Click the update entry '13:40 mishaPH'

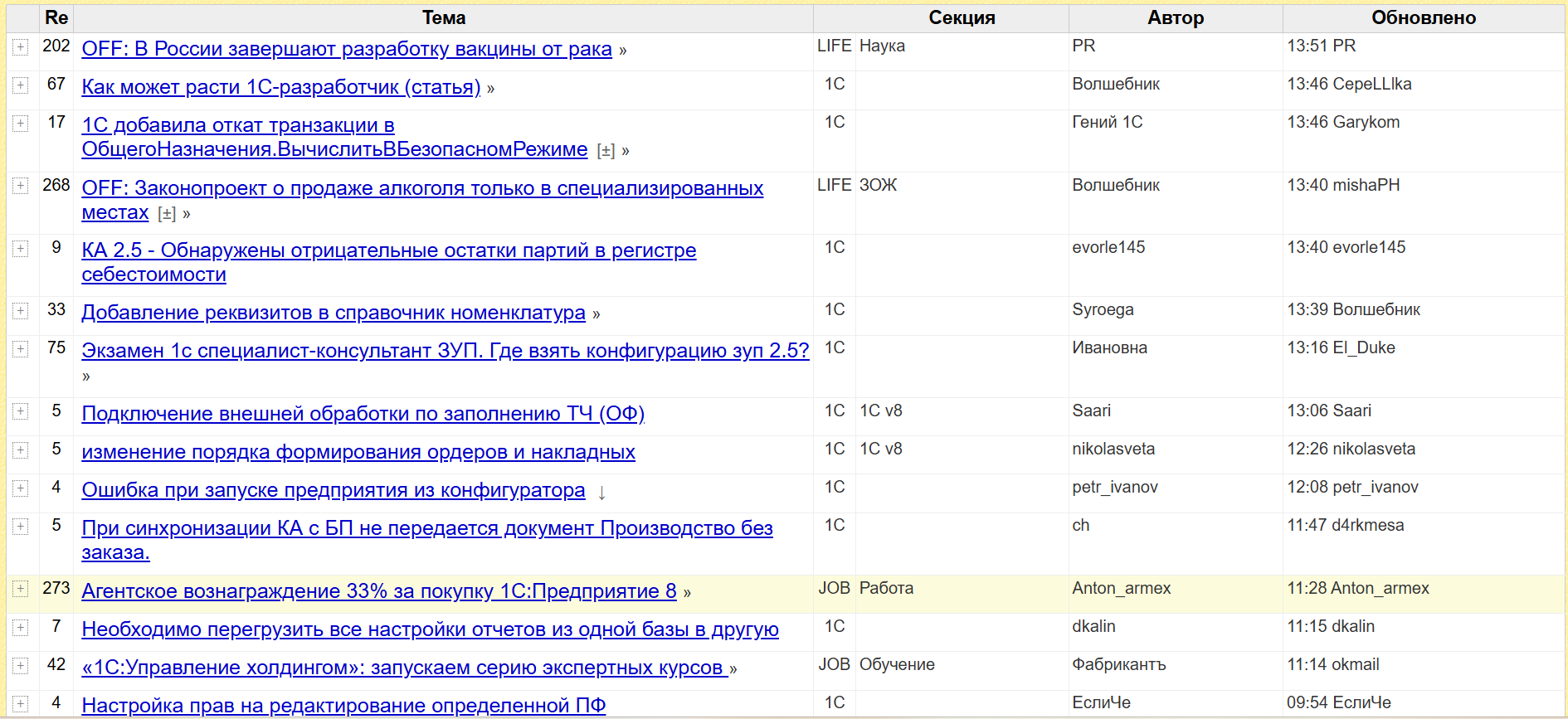pos(1343,185)
